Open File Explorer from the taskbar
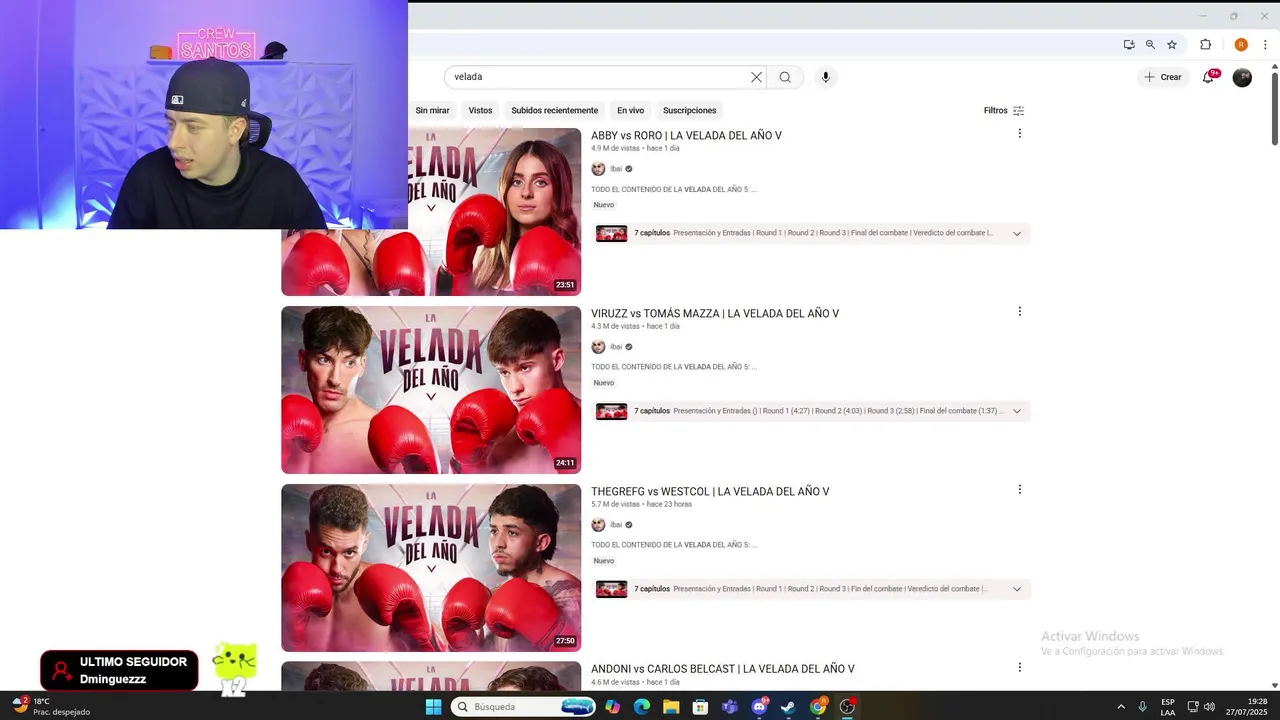 coord(671,707)
